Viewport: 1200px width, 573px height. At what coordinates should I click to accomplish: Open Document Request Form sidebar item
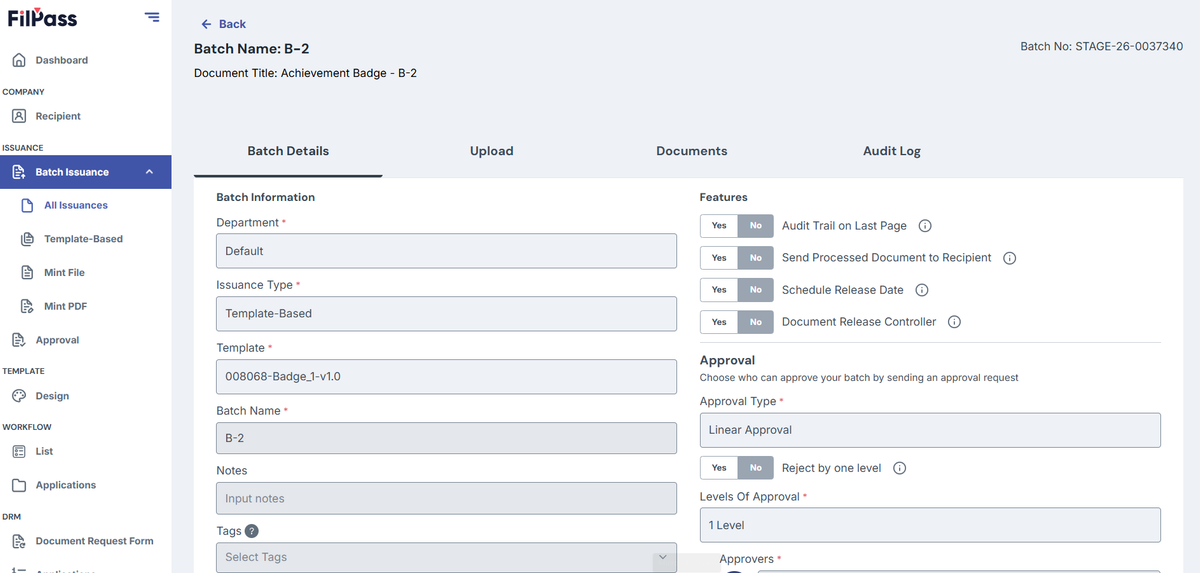click(x=94, y=541)
